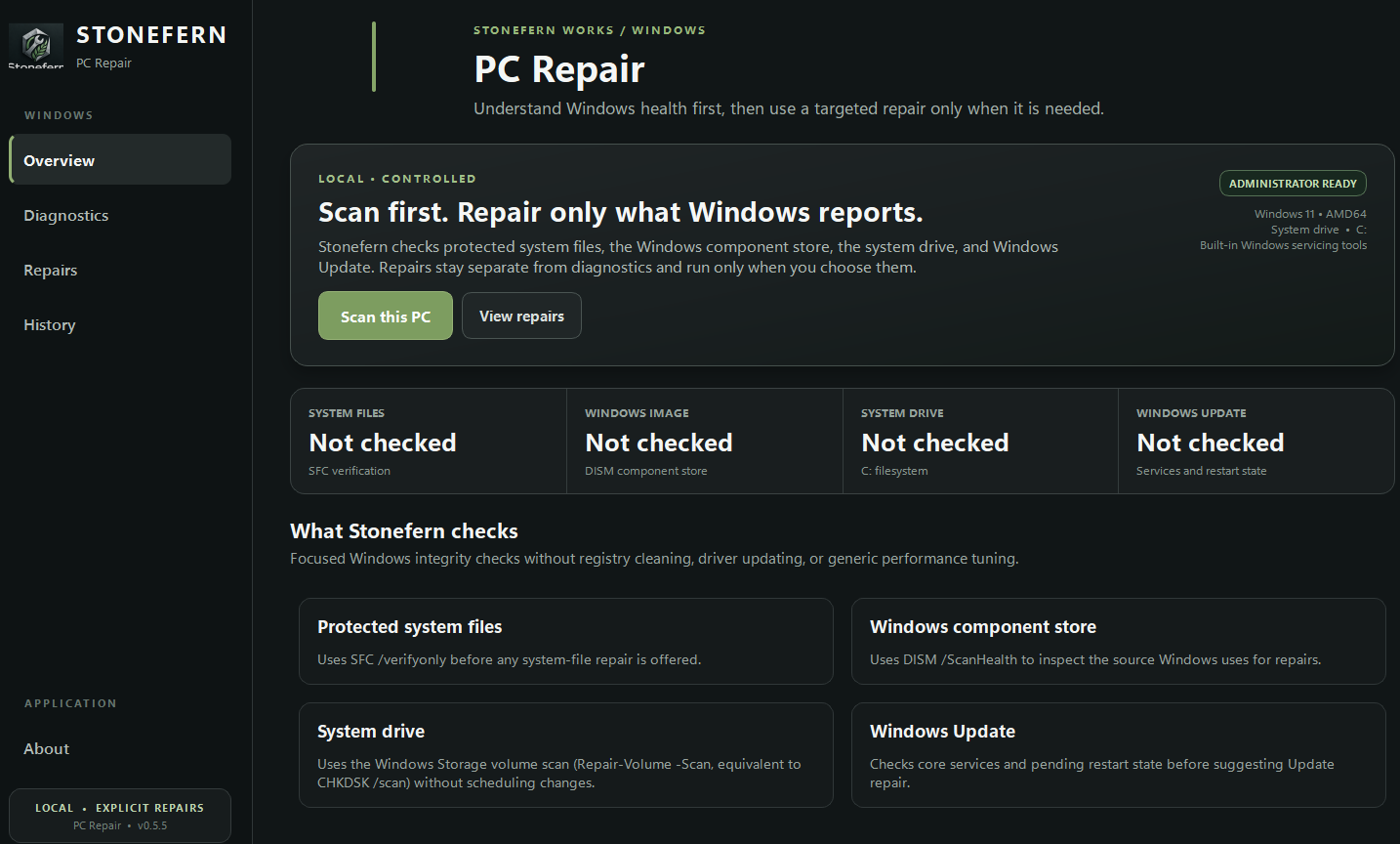This screenshot has height=844, width=1400.
Task: Open the About page
Action: [x=120, y=748]
